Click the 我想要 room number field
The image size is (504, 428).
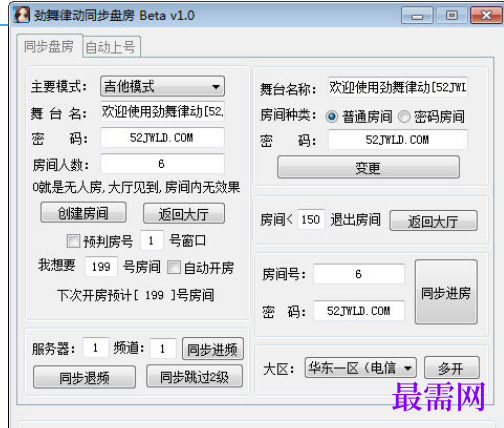pyautogui.click(x=101, y=267)
